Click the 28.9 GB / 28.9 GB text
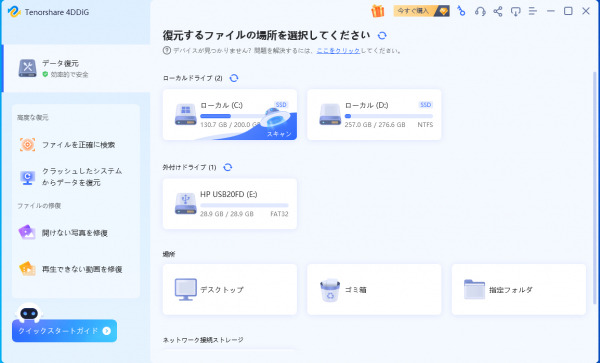Image resolution: width=600 pixels, height=363 pixels. [227, 214]
